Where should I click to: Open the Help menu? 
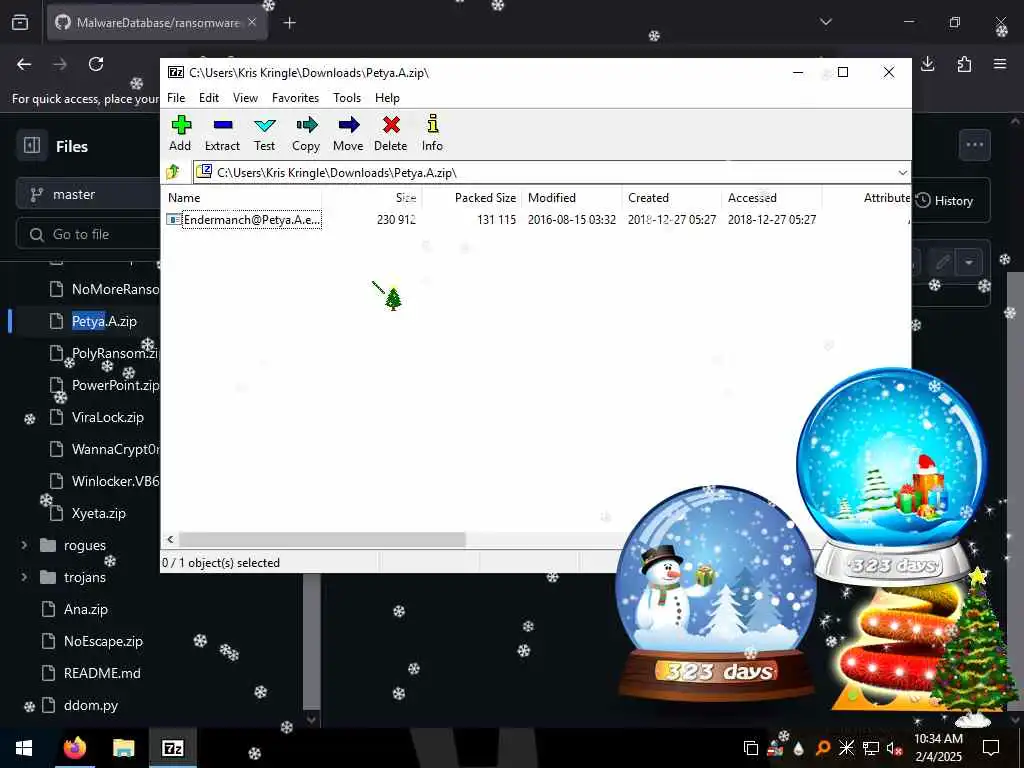387,98
